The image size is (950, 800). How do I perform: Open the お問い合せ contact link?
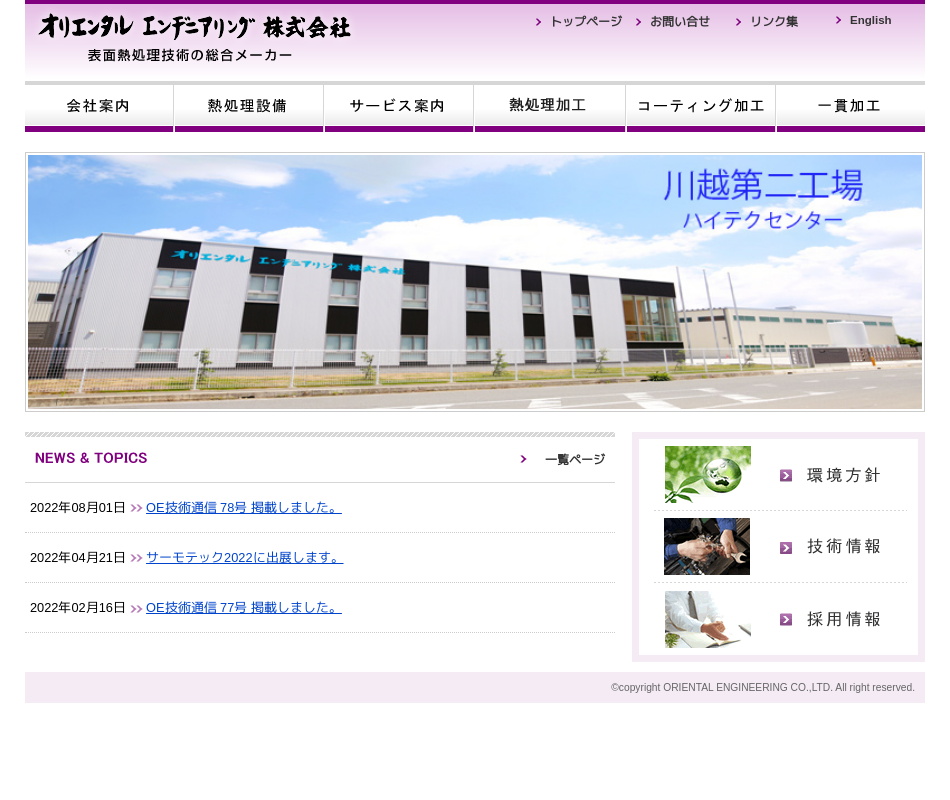click(x=679, y=21)
